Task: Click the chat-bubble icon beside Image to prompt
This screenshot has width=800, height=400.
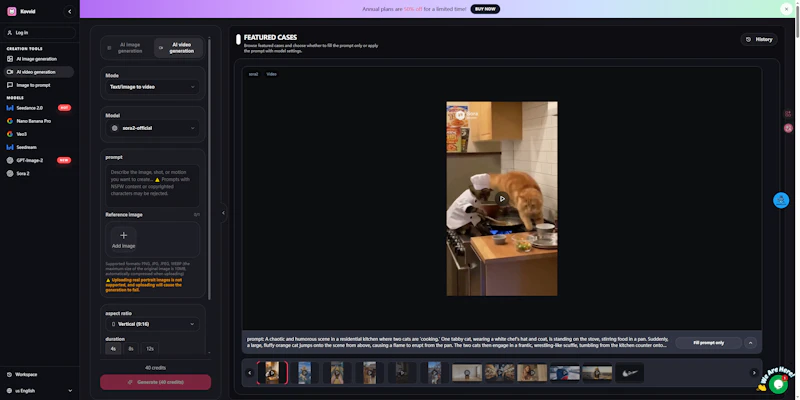Action: [x=10, y=85]
